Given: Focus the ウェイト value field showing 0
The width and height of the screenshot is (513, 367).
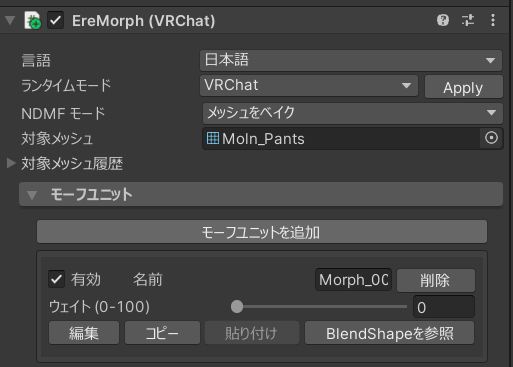Looking at the screenshot, I should [x=444, y=307].
